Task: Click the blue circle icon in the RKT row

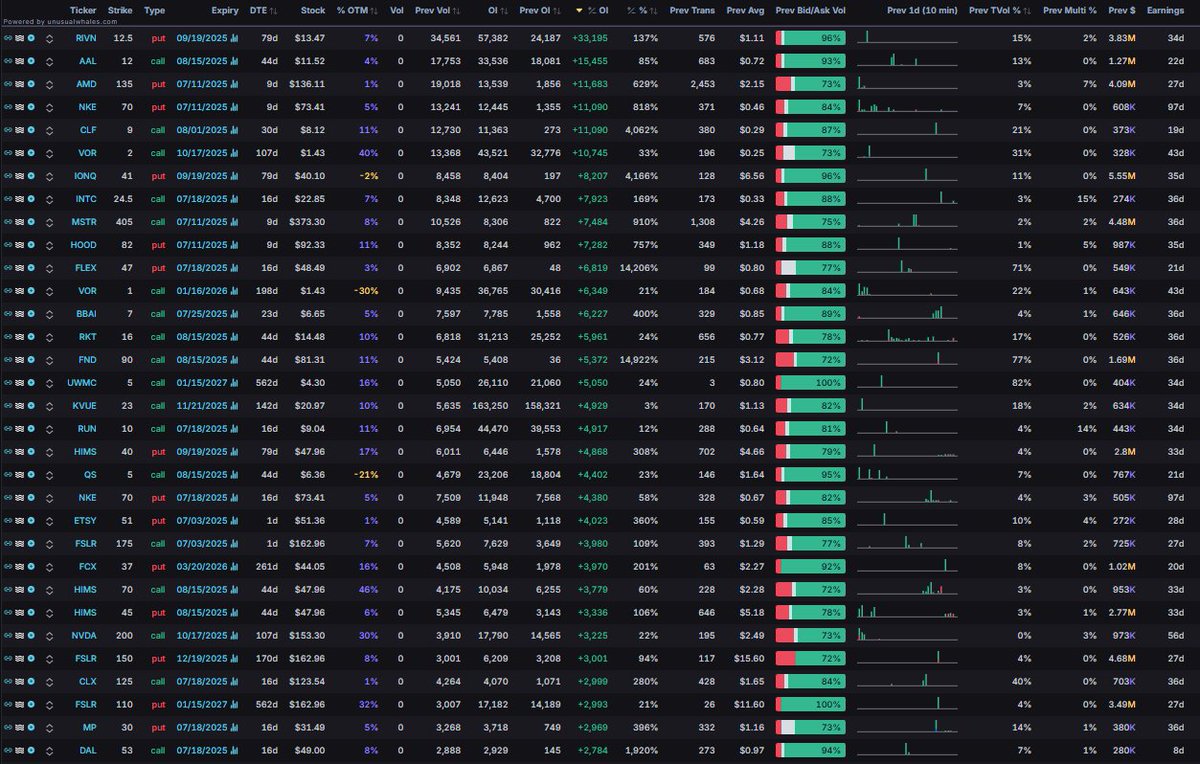Action: tap(31, 336)
